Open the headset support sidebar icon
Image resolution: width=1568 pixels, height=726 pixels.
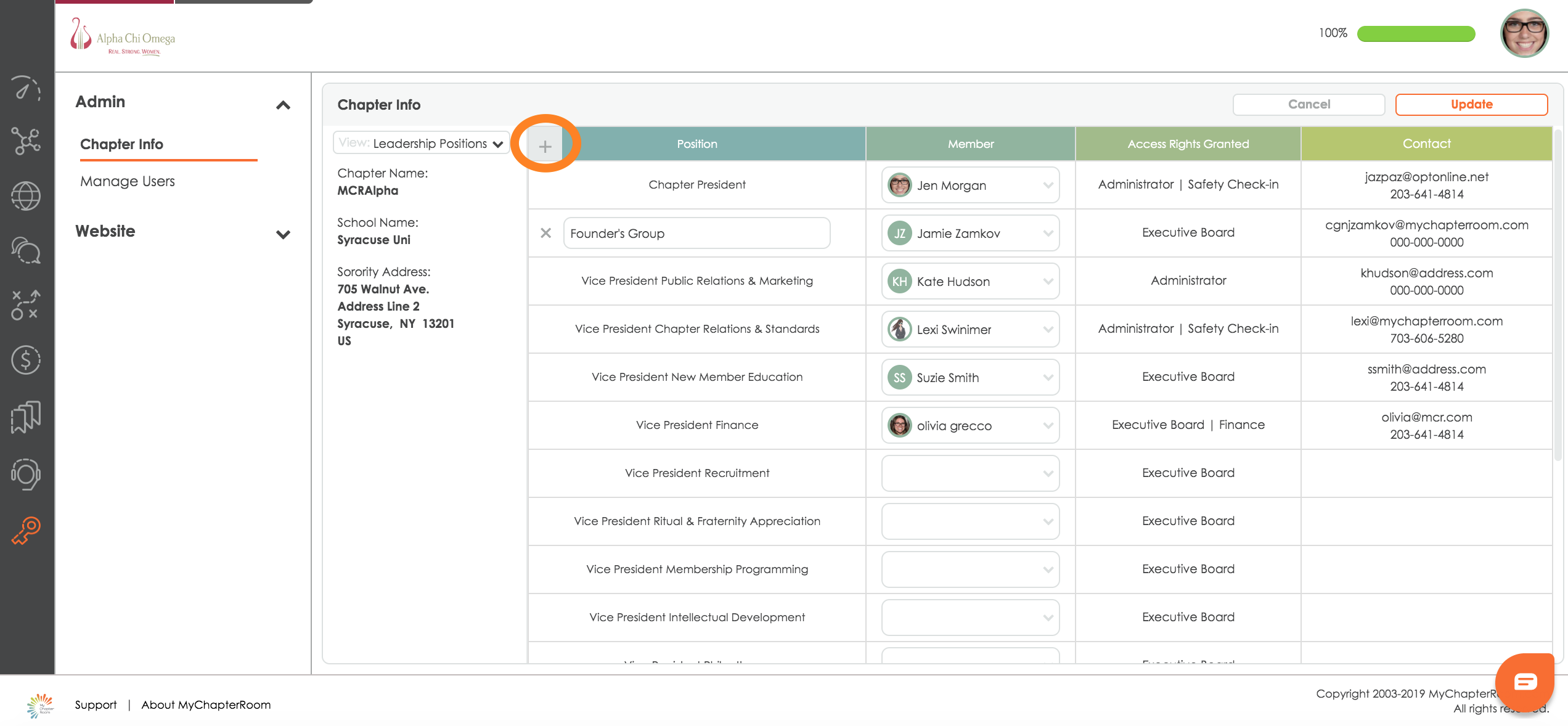click(26, 474)
